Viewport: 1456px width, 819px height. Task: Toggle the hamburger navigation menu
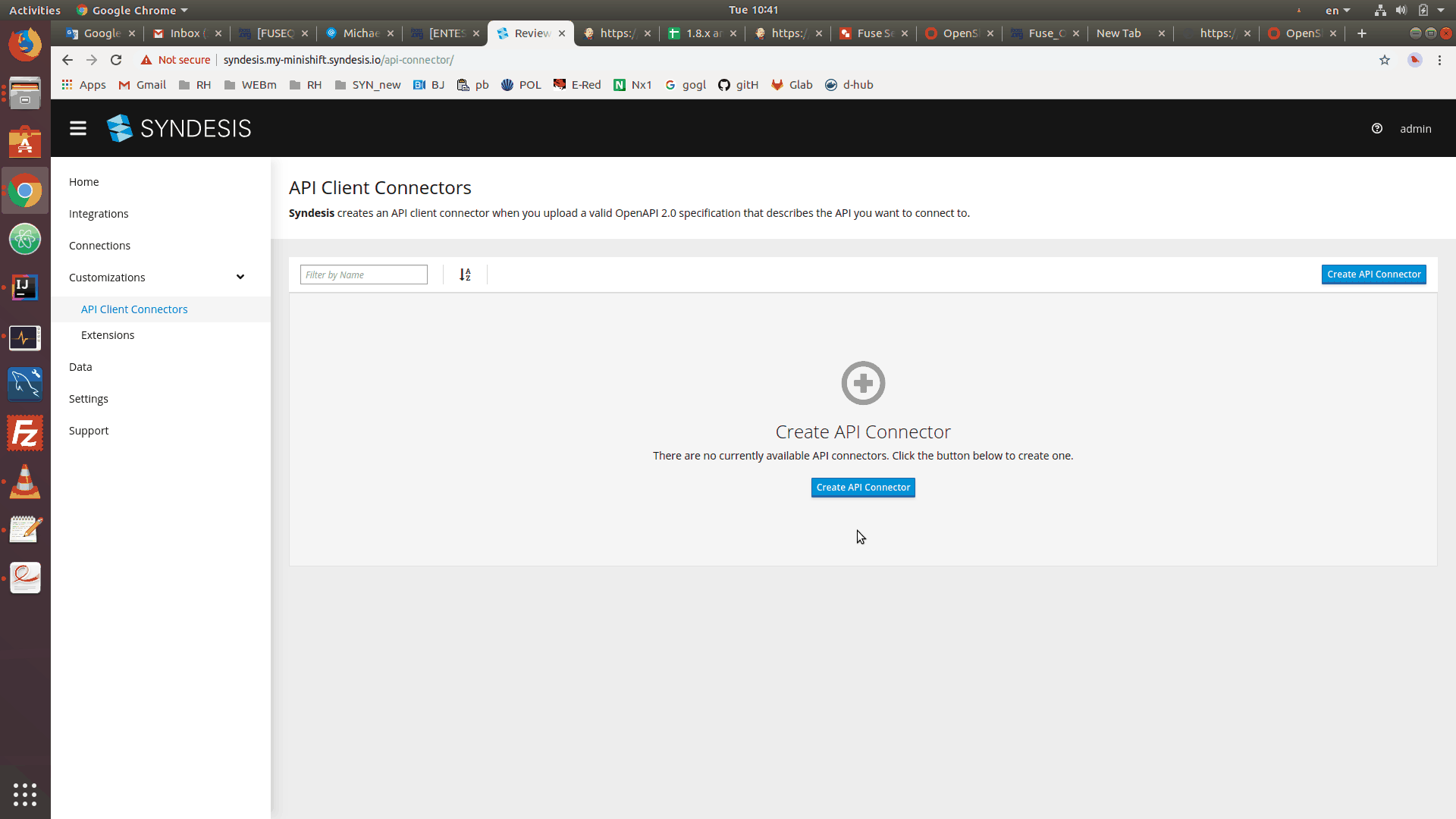(x=77, y=128)
